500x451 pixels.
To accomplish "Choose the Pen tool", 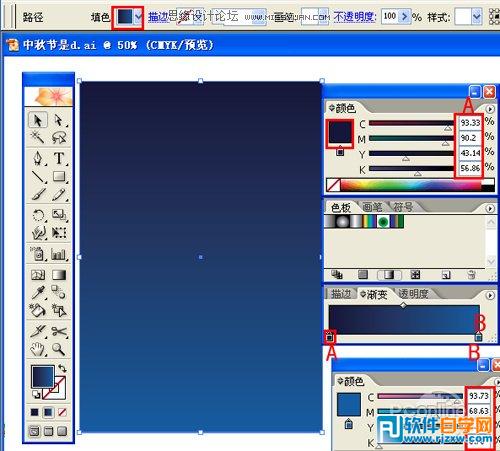I will (x=38, y=158).
